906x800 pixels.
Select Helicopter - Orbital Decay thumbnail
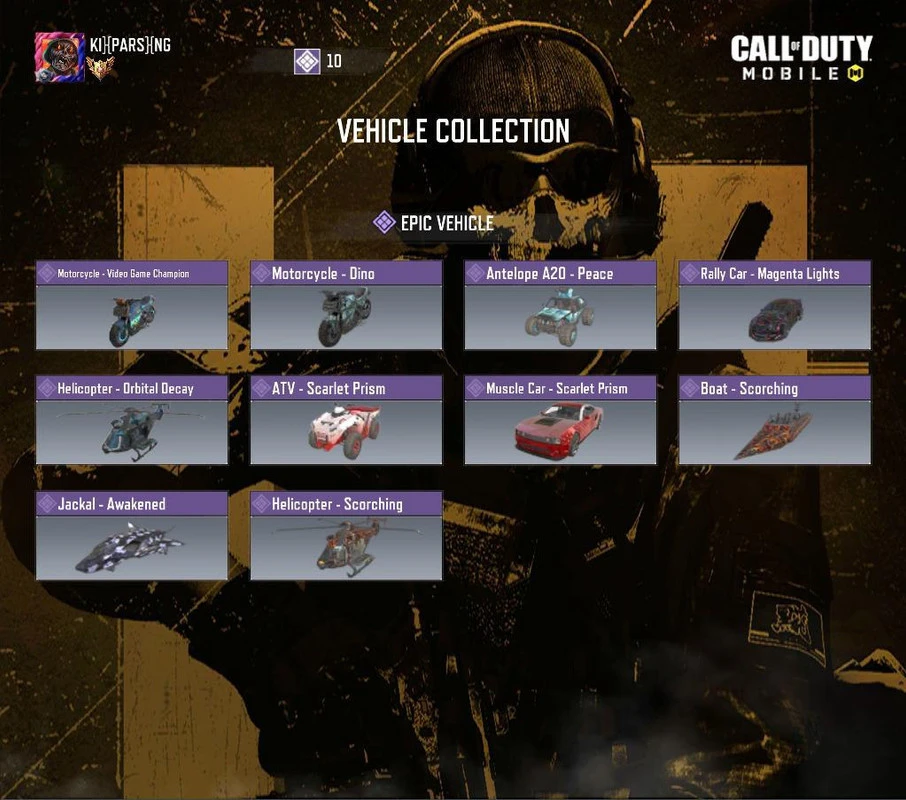[132, 432]
